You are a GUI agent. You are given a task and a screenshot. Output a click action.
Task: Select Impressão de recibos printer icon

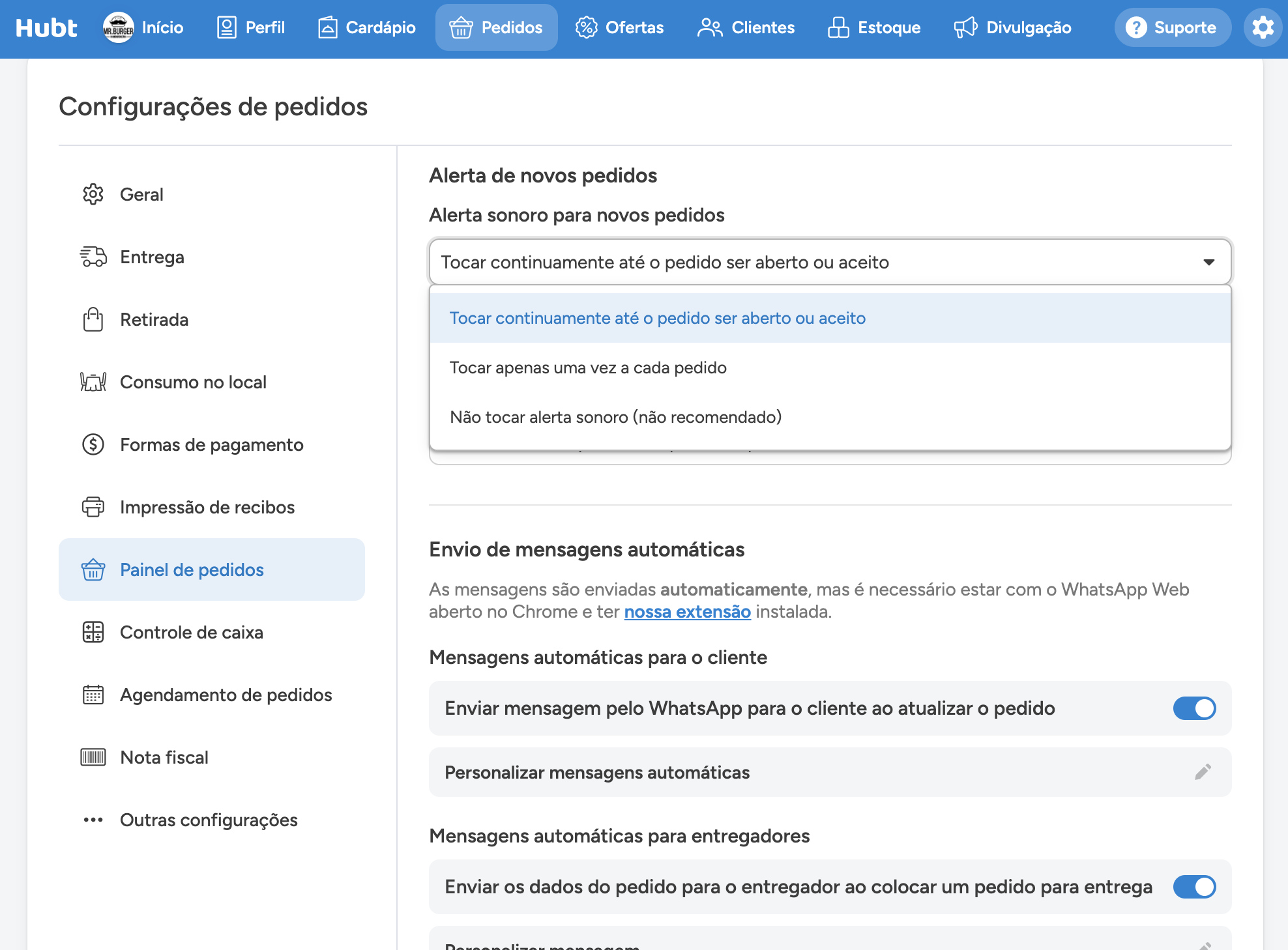93,507
